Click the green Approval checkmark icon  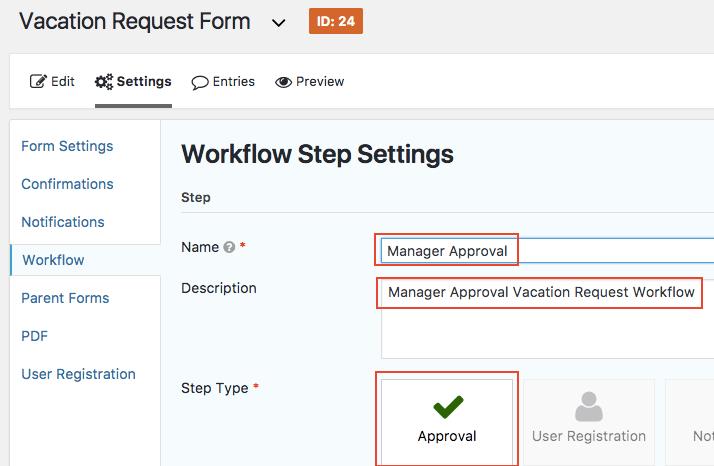(x=447, y=406)
